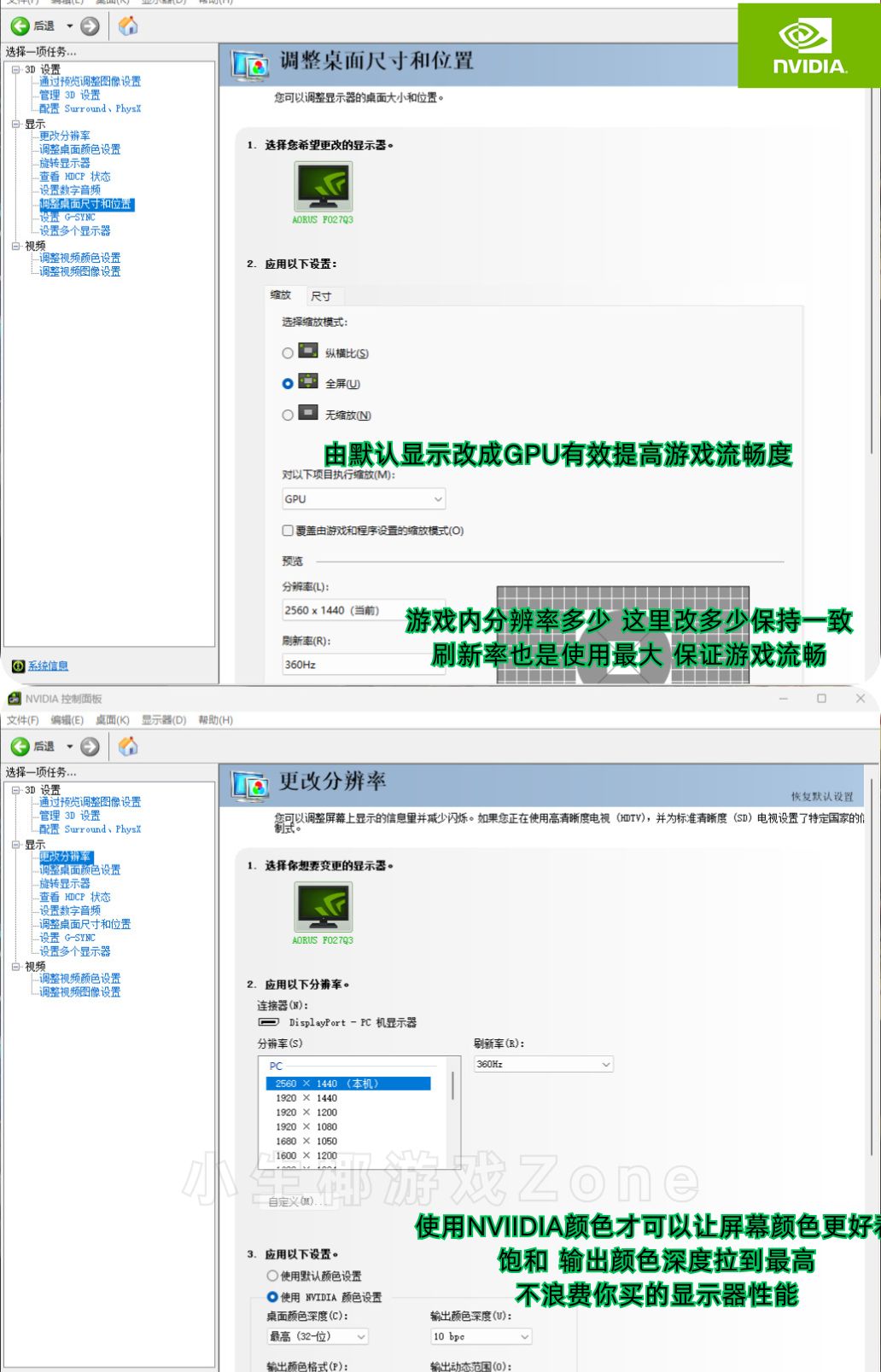Enable 覆盖由游戏和程序设置的缩放模式 checkbox
This screenshot has height=1372, width=881.
click(288, 531)
